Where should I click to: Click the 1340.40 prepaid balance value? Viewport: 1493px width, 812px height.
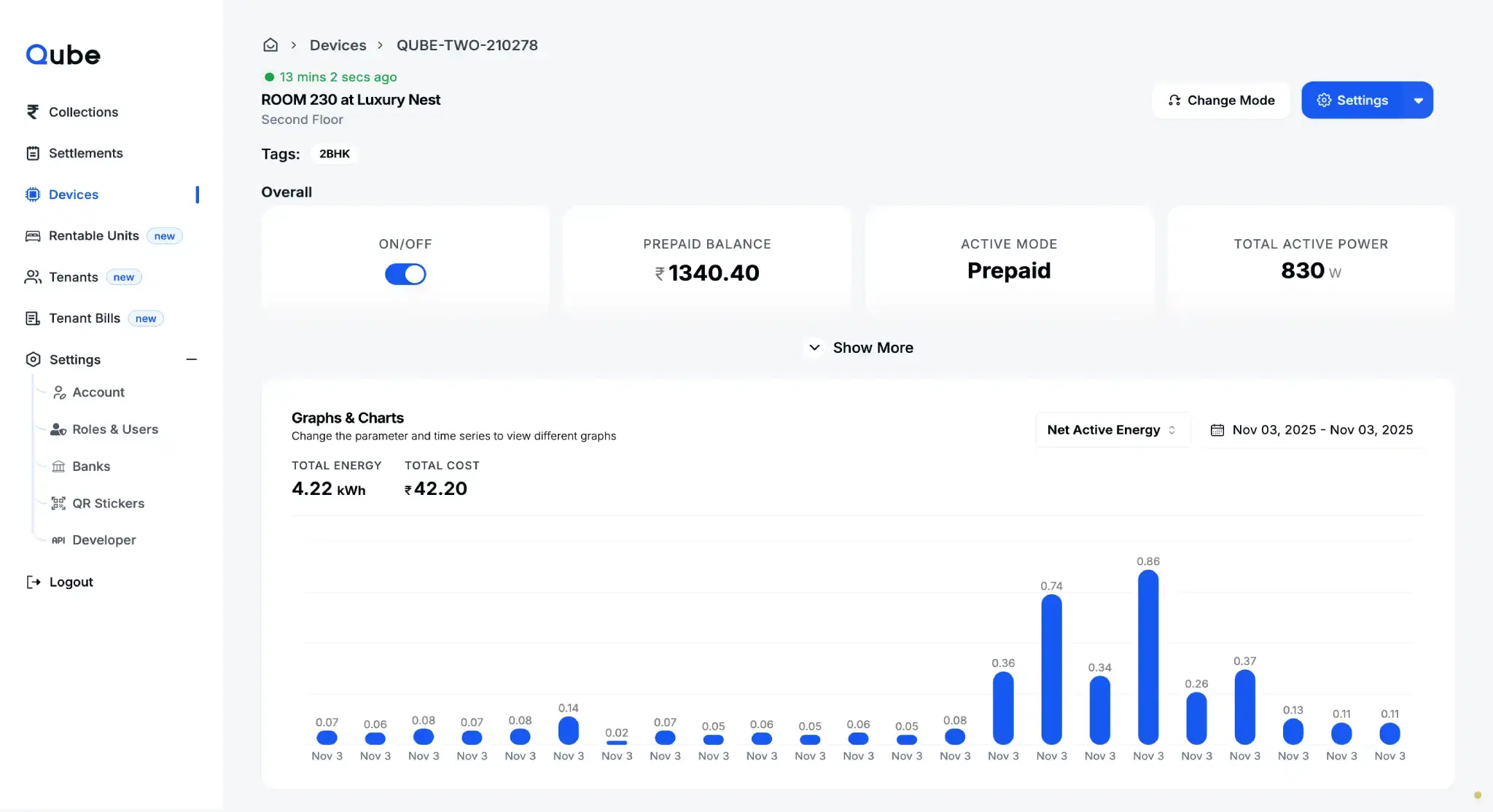pos(707,273)
